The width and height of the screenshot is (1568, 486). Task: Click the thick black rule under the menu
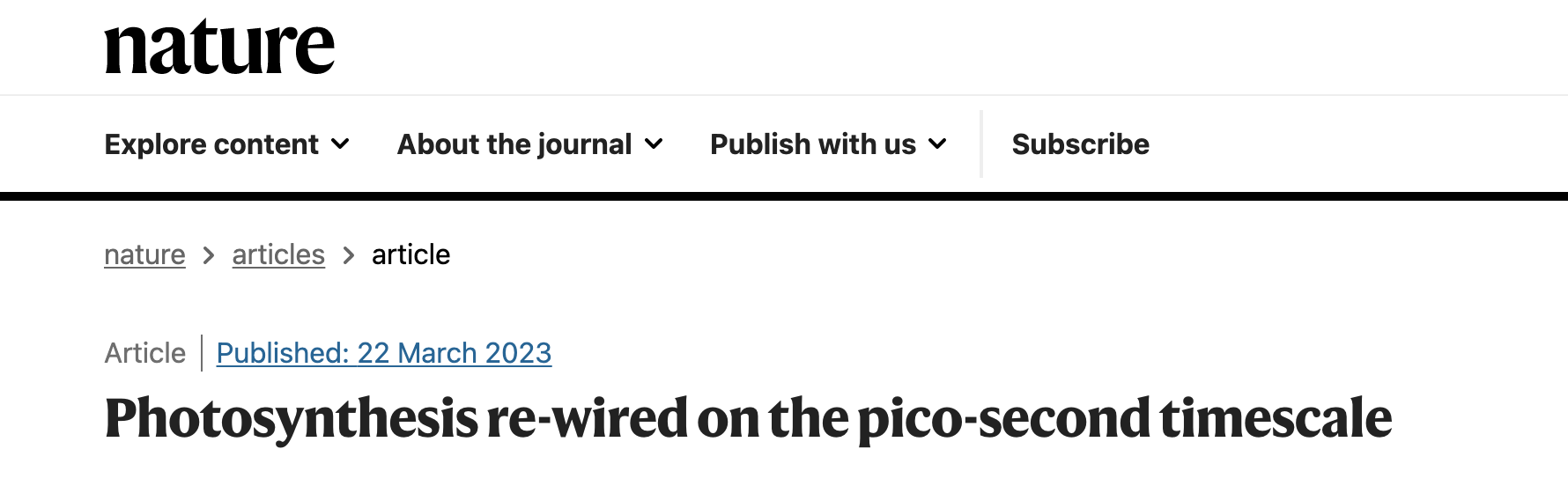tap(784, 195)
